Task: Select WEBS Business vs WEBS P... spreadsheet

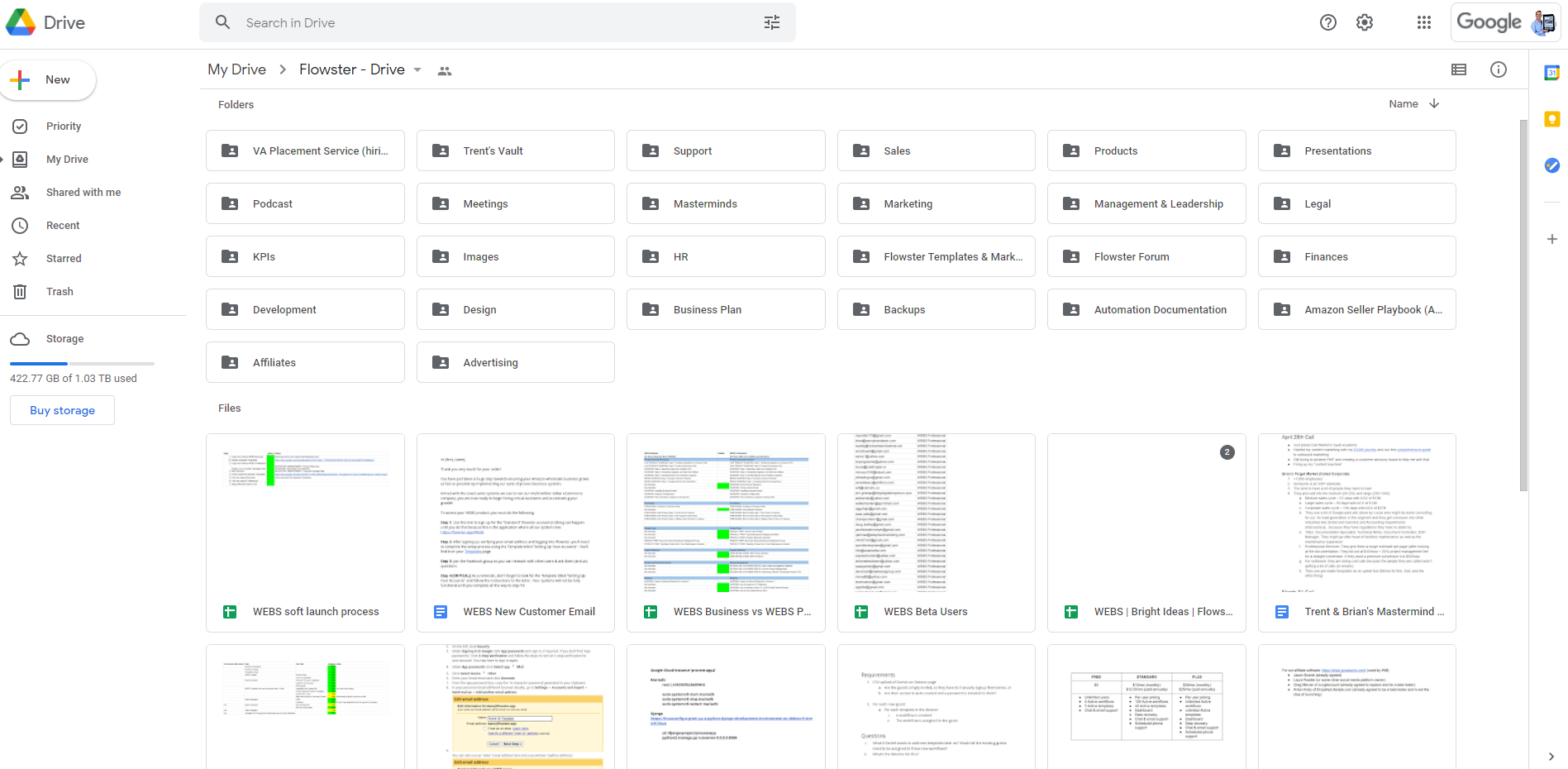Action: point(726,533)
